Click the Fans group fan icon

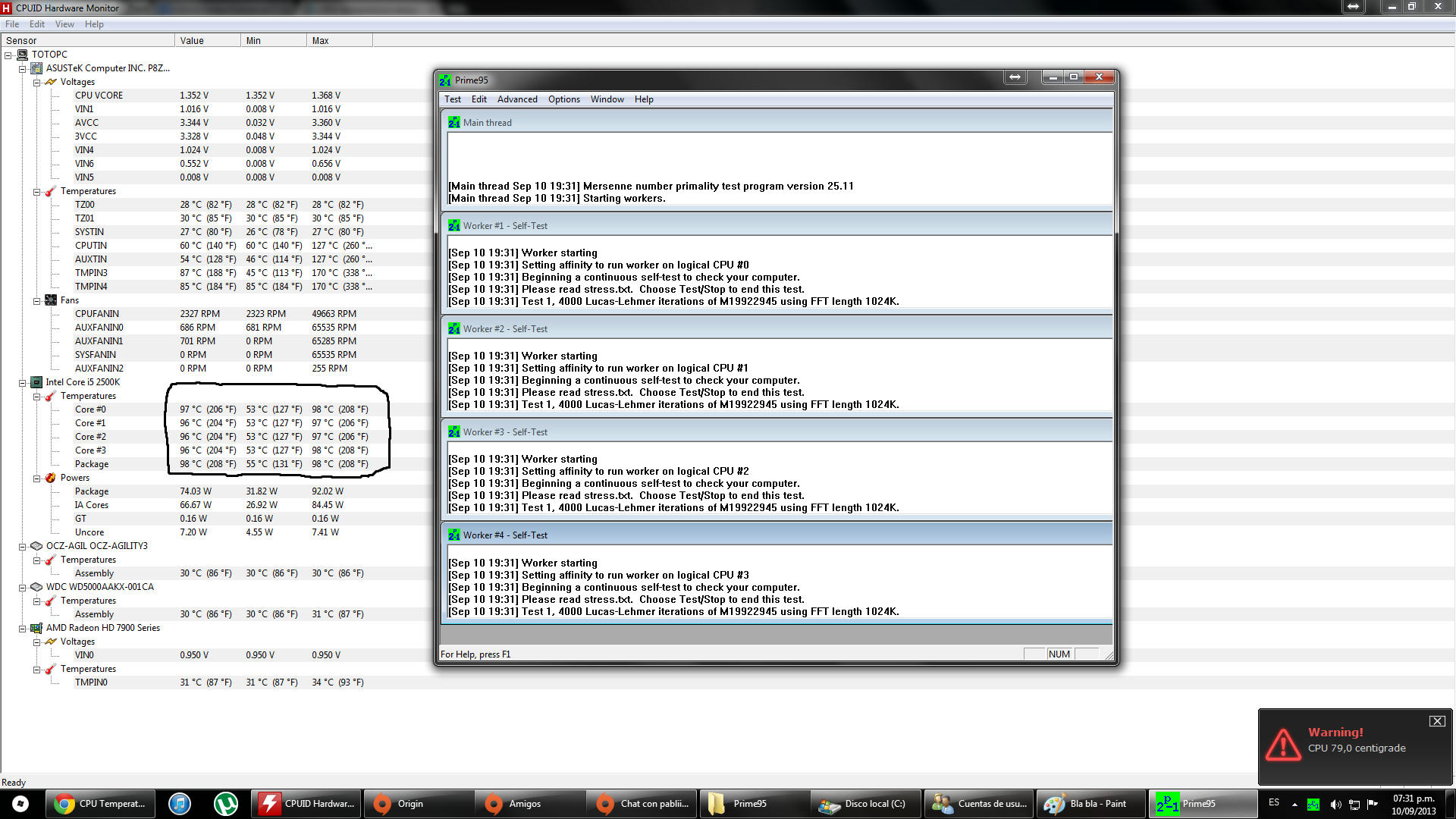51,300
